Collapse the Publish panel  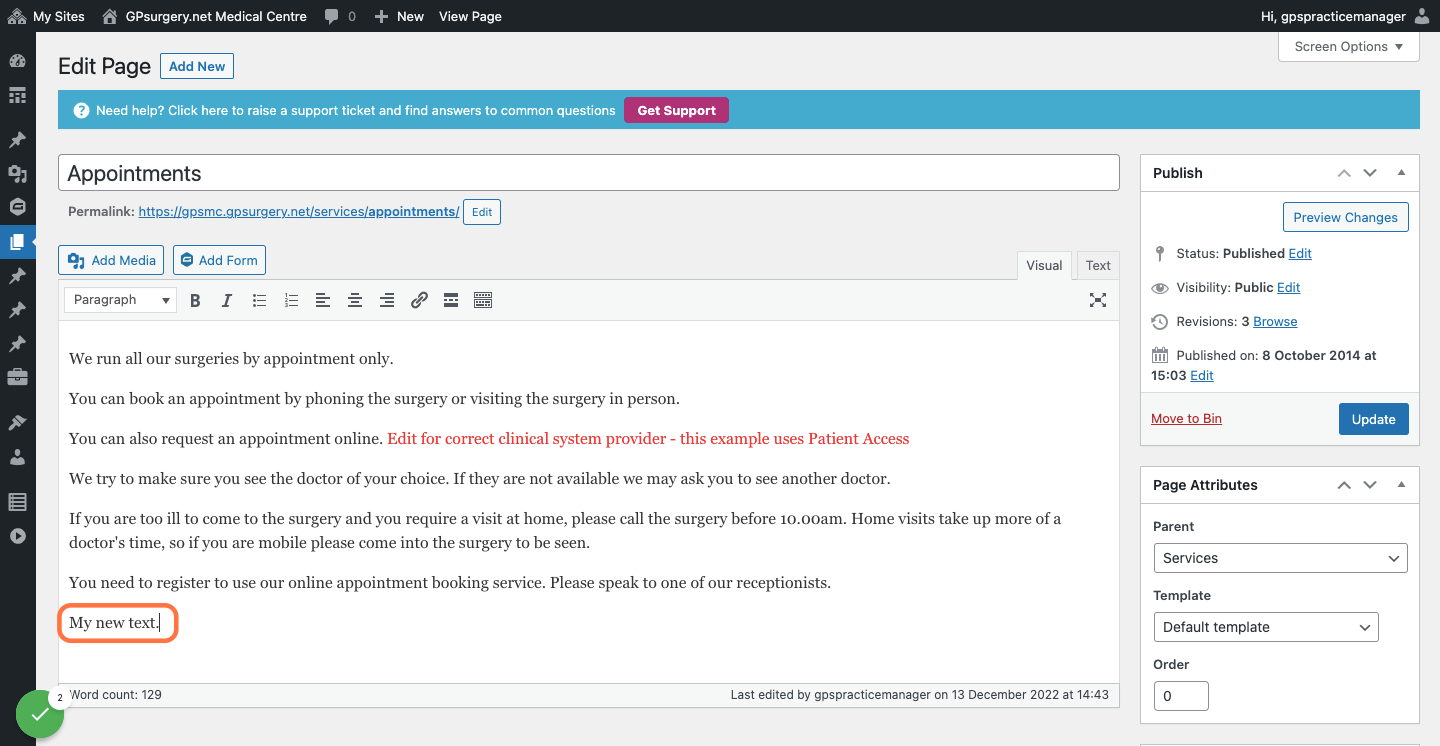coord(1400,172)
